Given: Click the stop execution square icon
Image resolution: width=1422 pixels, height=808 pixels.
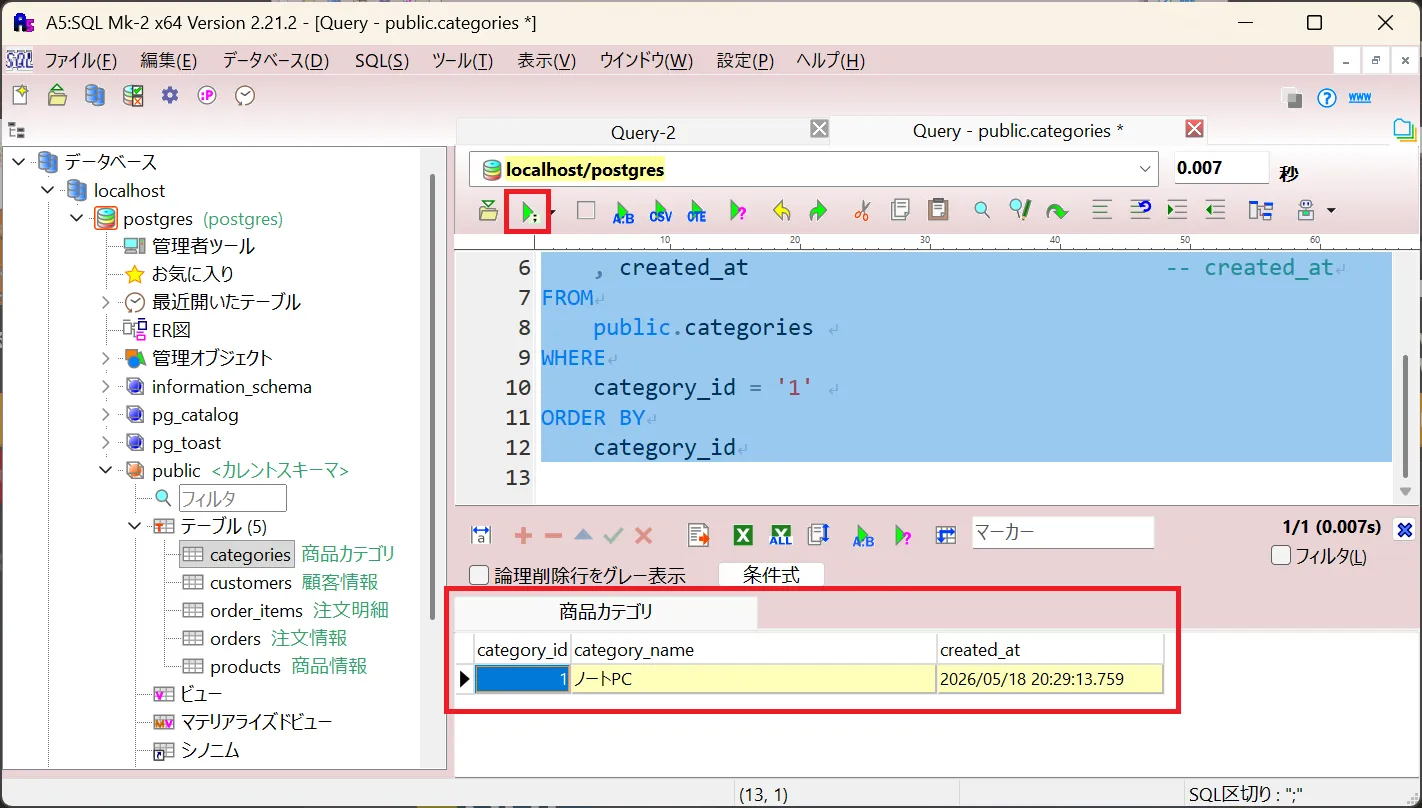Looking at the screenshot, I should pyautogui.click(x=586, y=210).
